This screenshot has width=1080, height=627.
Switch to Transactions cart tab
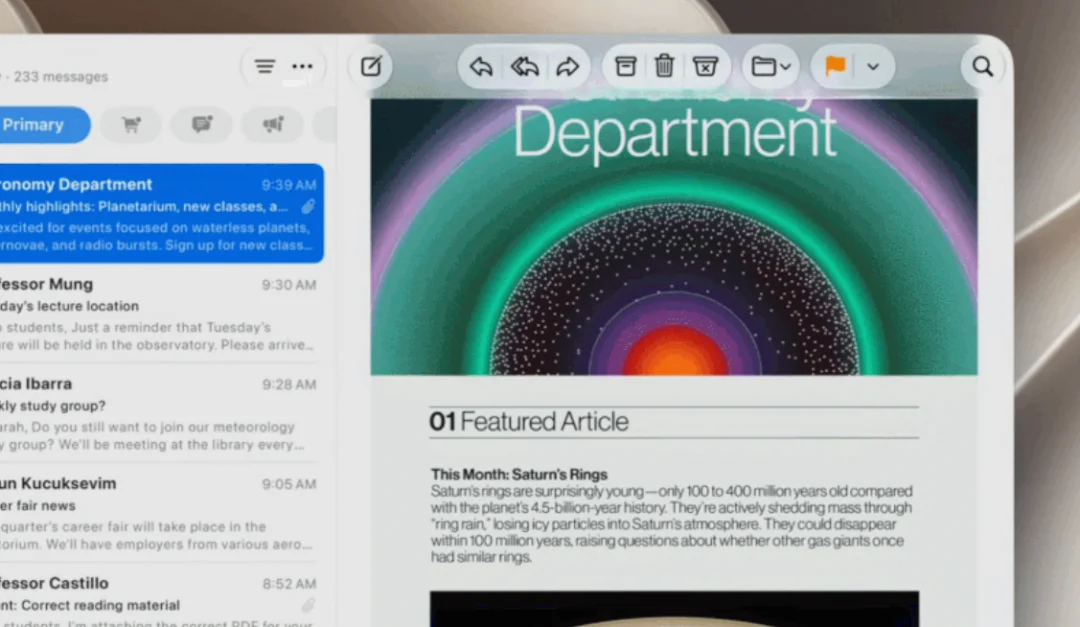point(131,125)
